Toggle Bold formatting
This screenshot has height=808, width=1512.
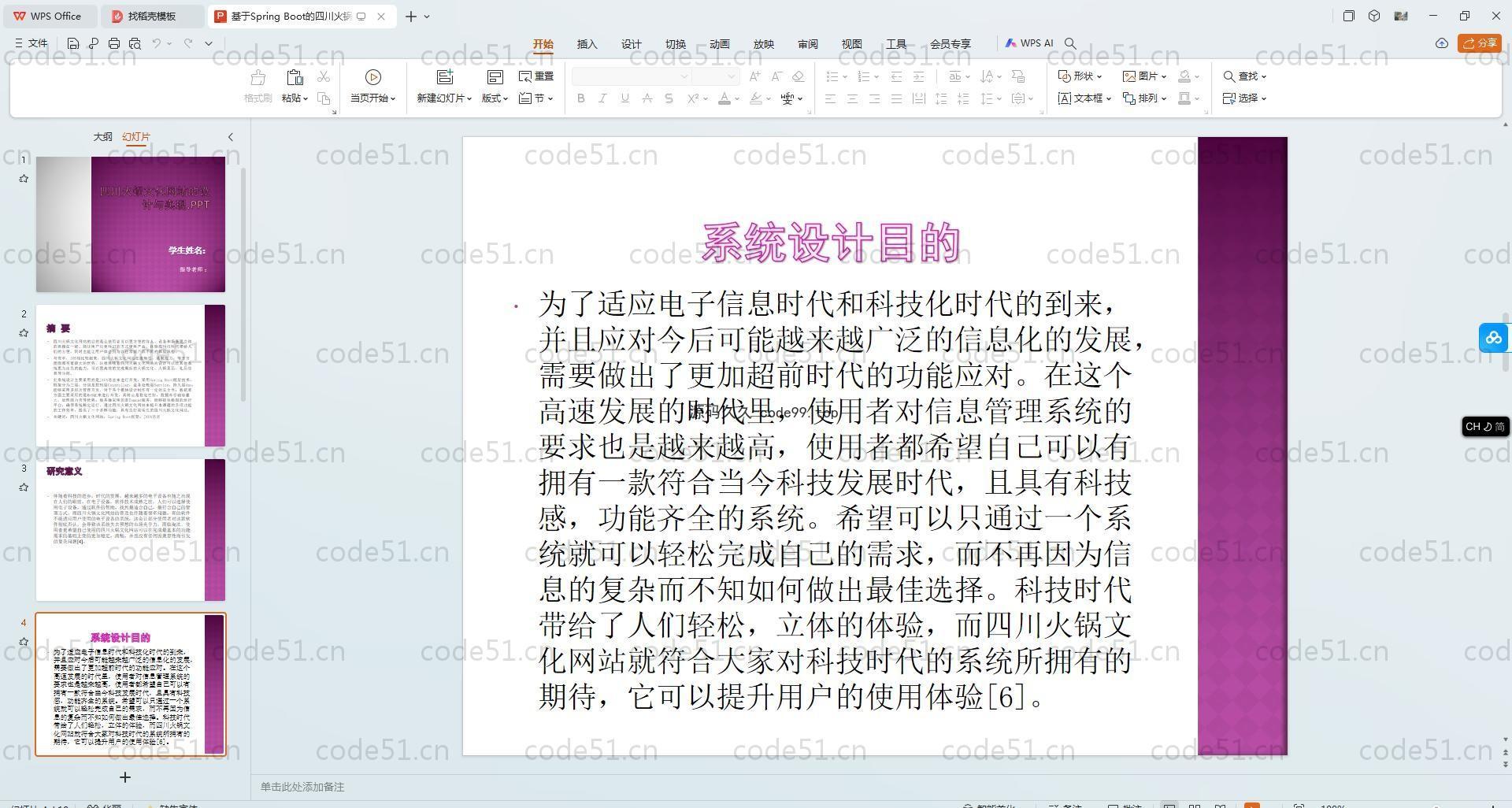point(581,98)
